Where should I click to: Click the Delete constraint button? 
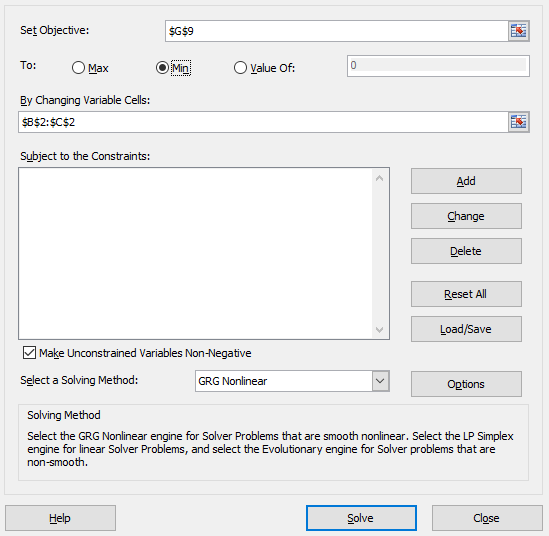click(x=466, y=251)
